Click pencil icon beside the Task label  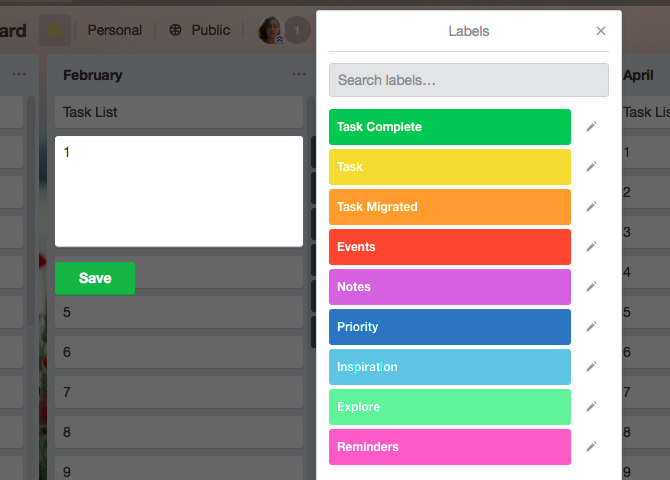click(x=591, y=167)
